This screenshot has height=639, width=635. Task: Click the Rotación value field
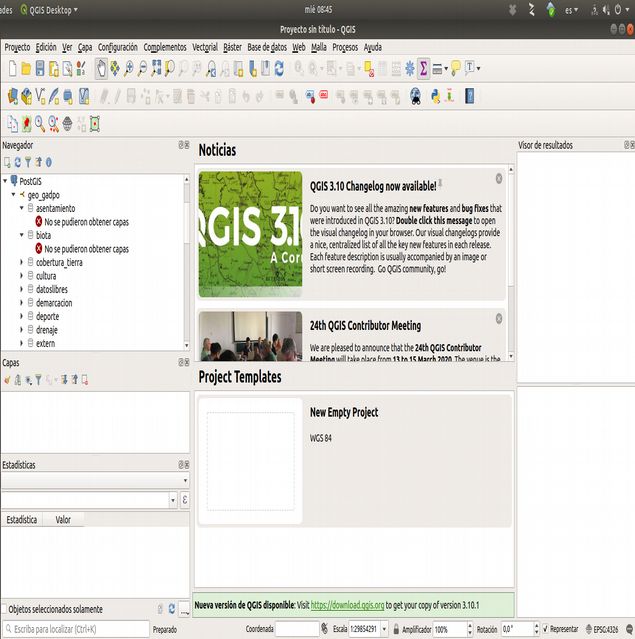[x=516, y=629]
